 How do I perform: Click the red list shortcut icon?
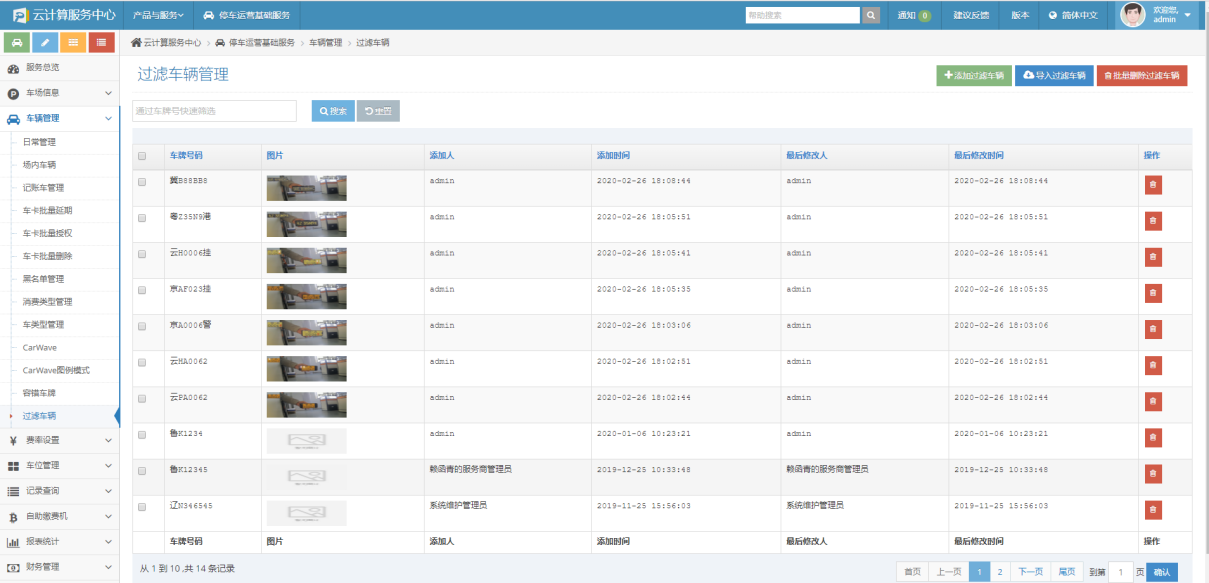tap(101, 42)
